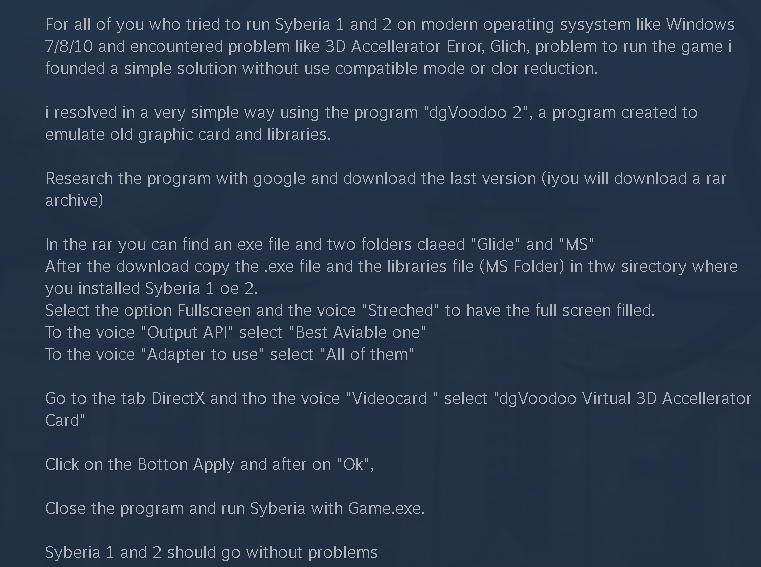Click the text "Windows" ending the first line
This screenshot has height=567, width=761.
(699, 24)
